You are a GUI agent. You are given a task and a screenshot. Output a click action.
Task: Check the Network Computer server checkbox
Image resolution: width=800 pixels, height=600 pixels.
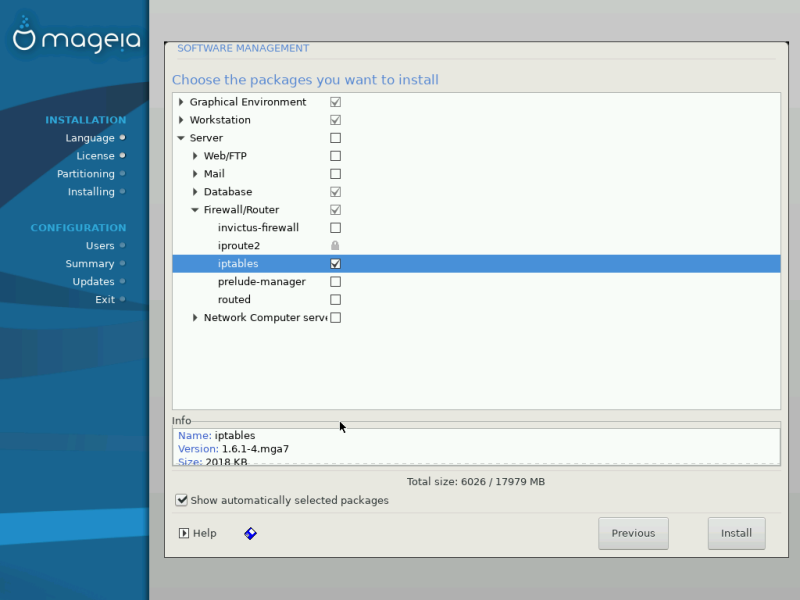pyautogui.click(x=335, y=317)
